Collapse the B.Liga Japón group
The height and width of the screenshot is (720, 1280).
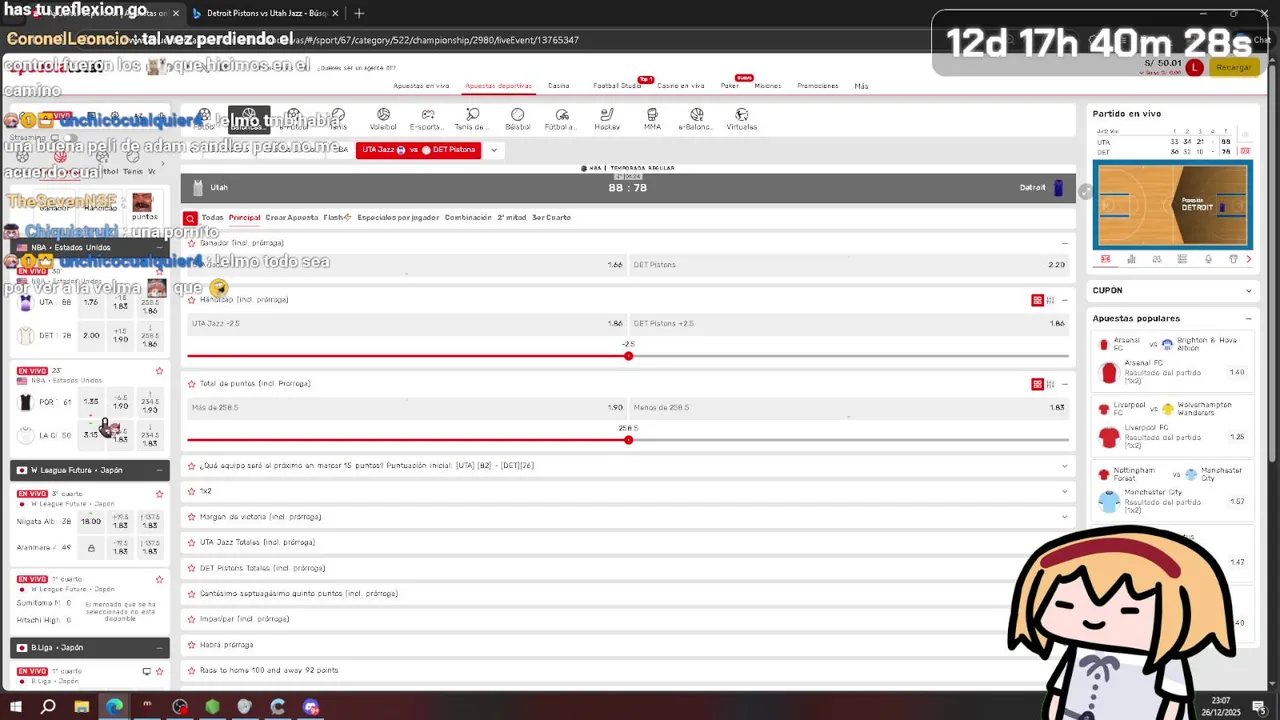(159, 648)
